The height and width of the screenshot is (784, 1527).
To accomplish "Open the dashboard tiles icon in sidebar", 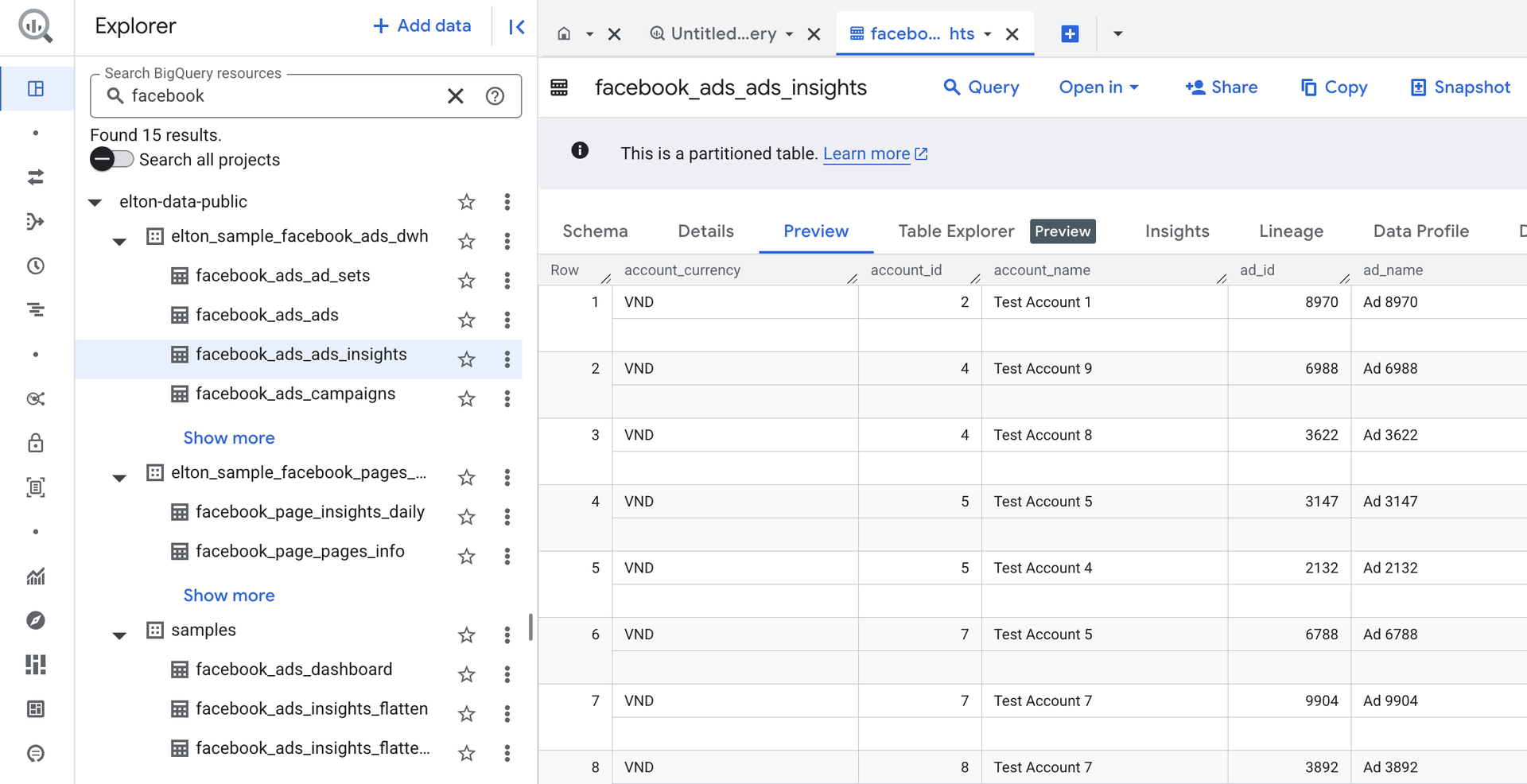I will point(36,665).
